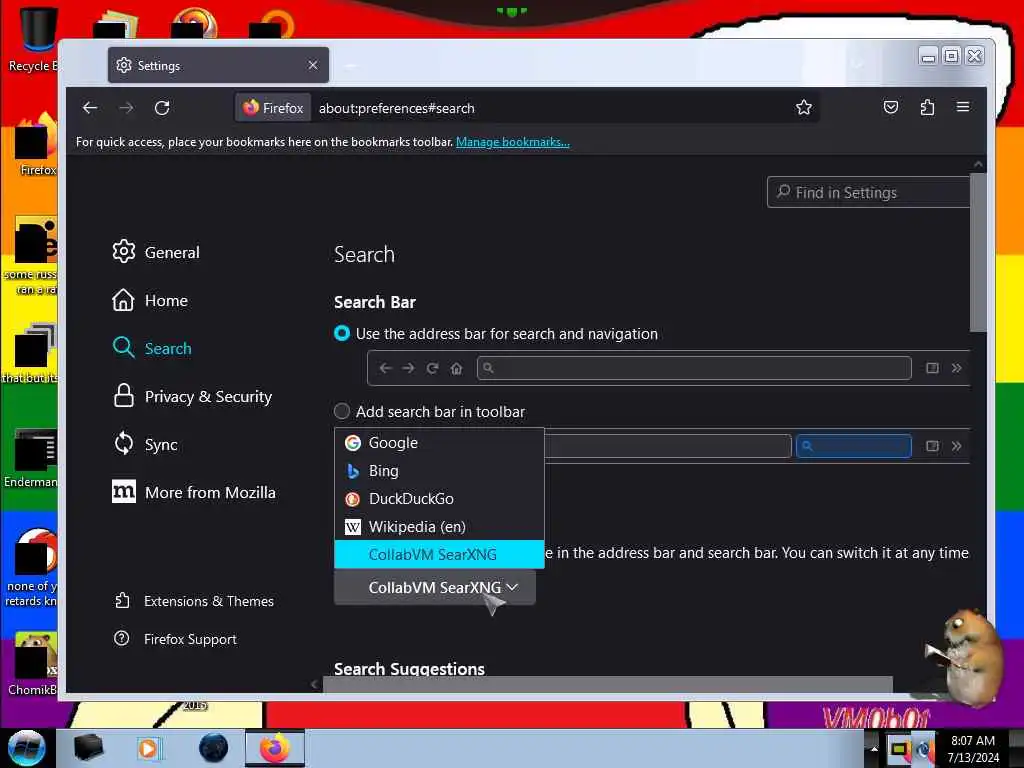Go back with the browser back arrow

(90, 108)
